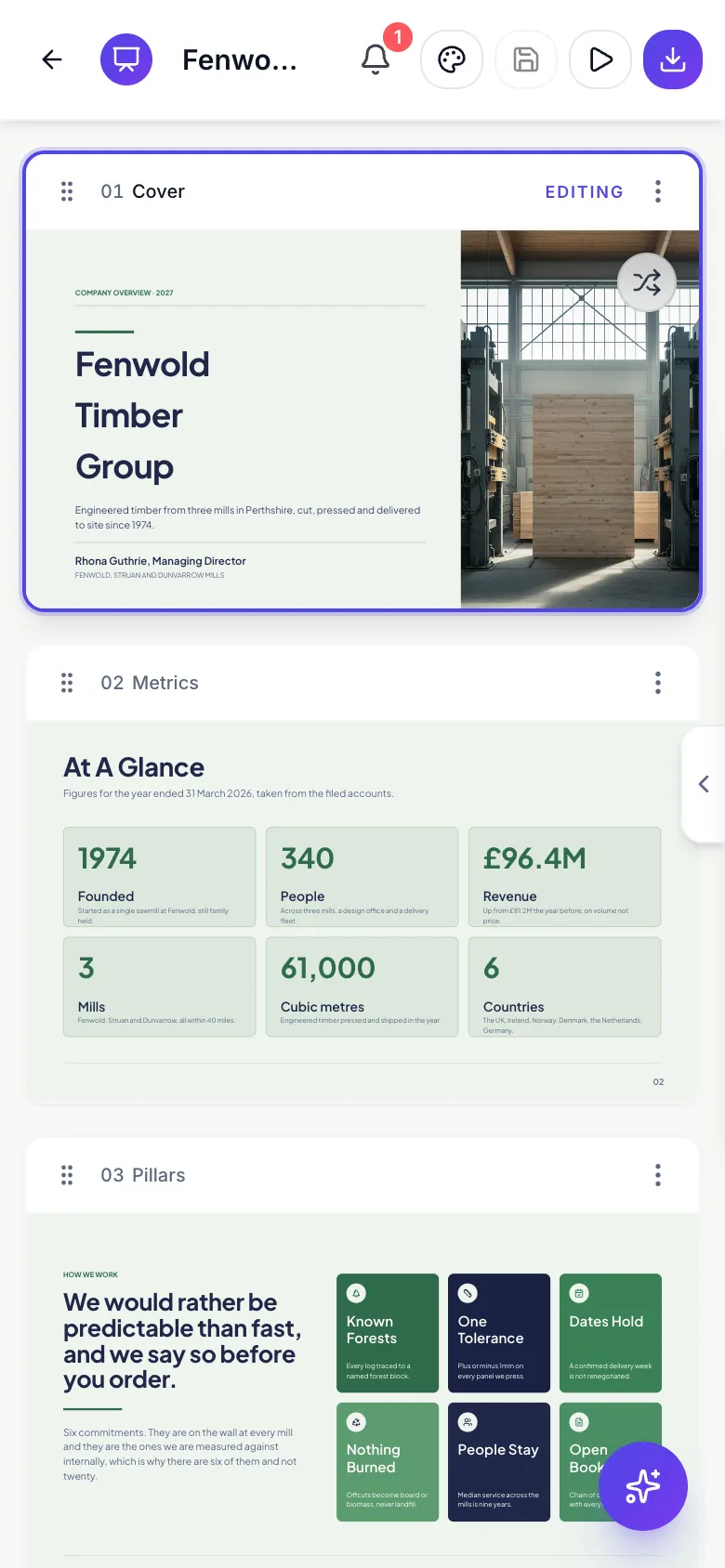Select the Nothing Burned pillar card
Image resolution: width=725 pixels, height=1568 pixels.
[x=388, y=1462]
